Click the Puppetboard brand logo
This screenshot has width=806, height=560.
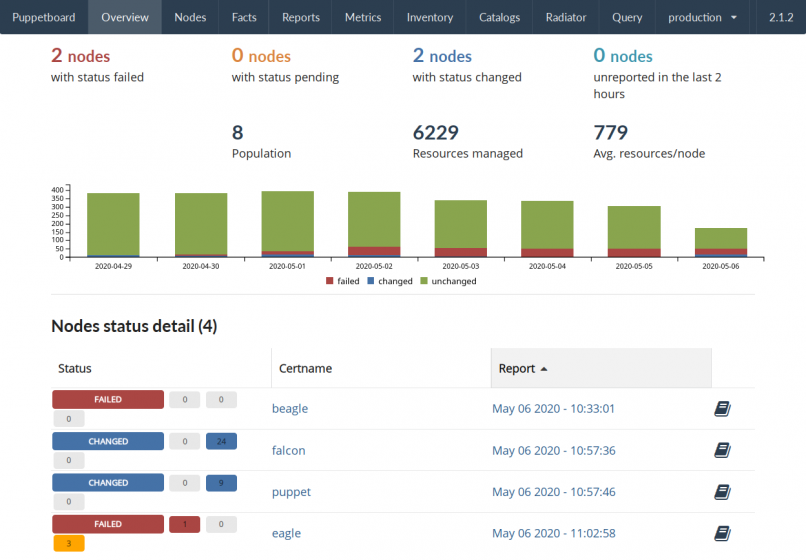click(x=44, y=17)
